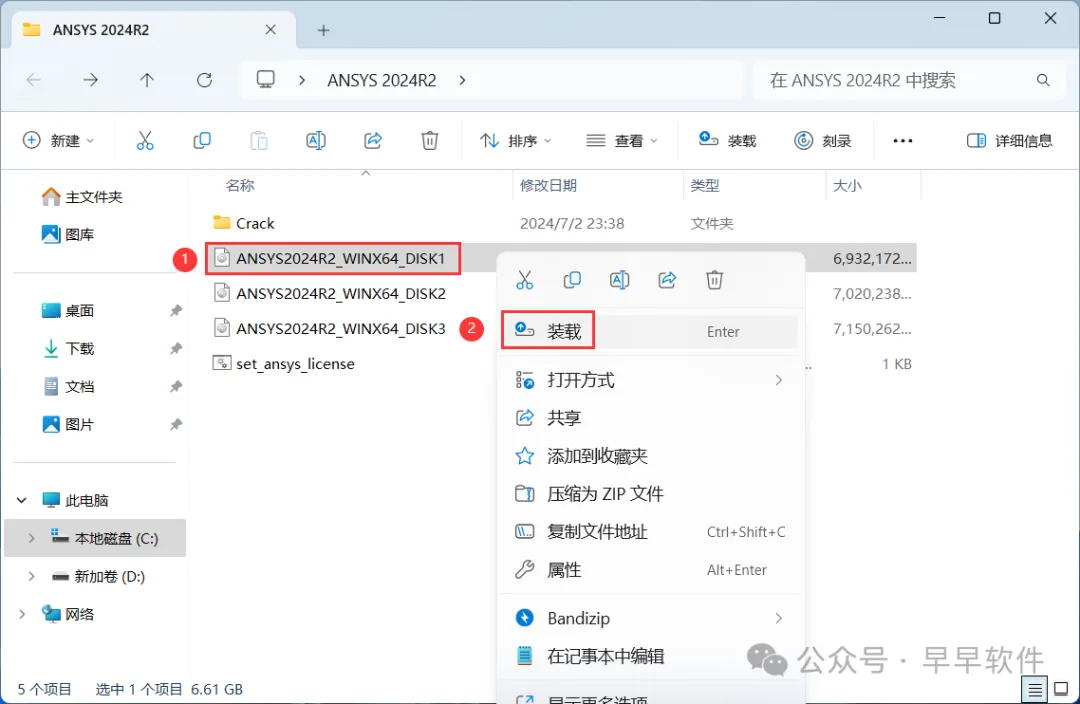Viewport: 1080px width, 704px height.
Task: Click Cut icon in context menu
Action: (525, 280)
